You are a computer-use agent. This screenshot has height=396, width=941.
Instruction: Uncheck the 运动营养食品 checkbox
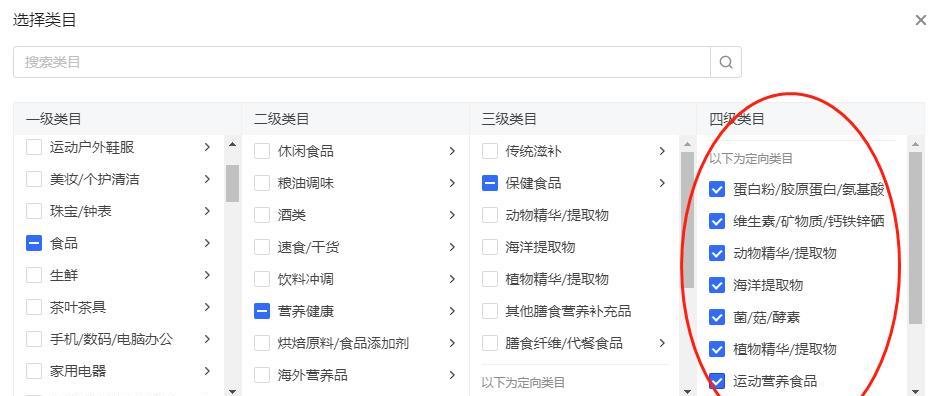coord(717,381)
